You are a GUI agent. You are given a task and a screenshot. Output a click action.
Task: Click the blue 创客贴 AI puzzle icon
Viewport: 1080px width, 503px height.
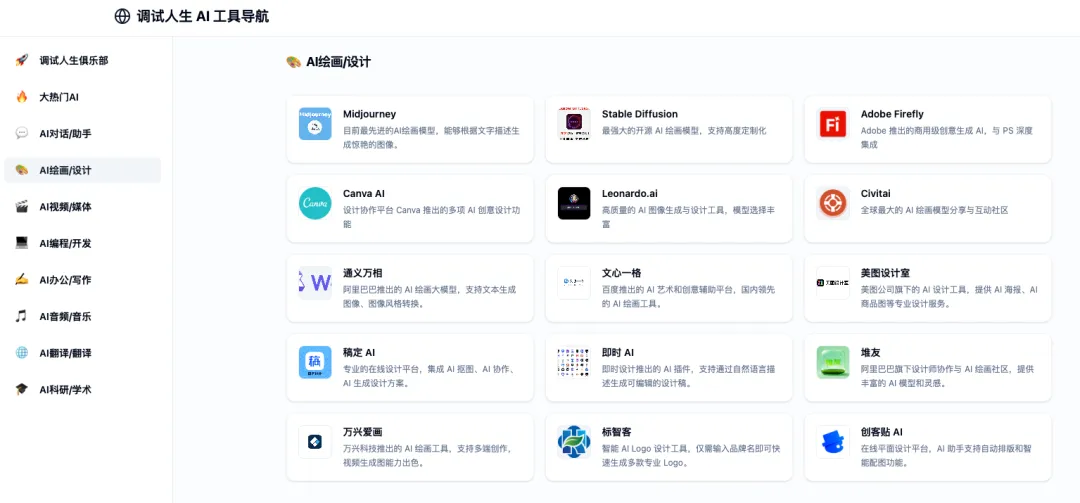[x=833, y=442]
